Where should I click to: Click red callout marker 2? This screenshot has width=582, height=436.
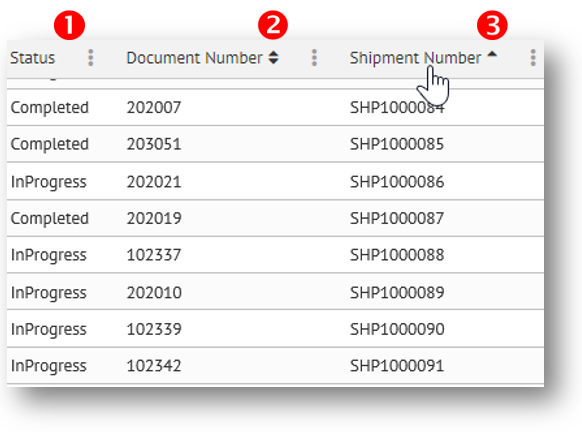[x=273, y=25]
